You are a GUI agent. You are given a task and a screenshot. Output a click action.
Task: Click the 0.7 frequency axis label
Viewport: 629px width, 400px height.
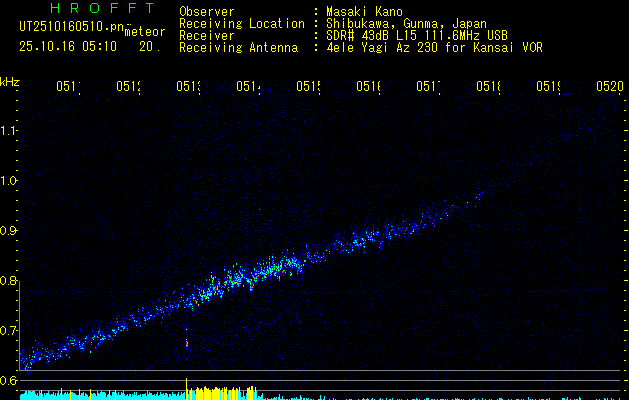pyautogui.click(x=9, y=330)
